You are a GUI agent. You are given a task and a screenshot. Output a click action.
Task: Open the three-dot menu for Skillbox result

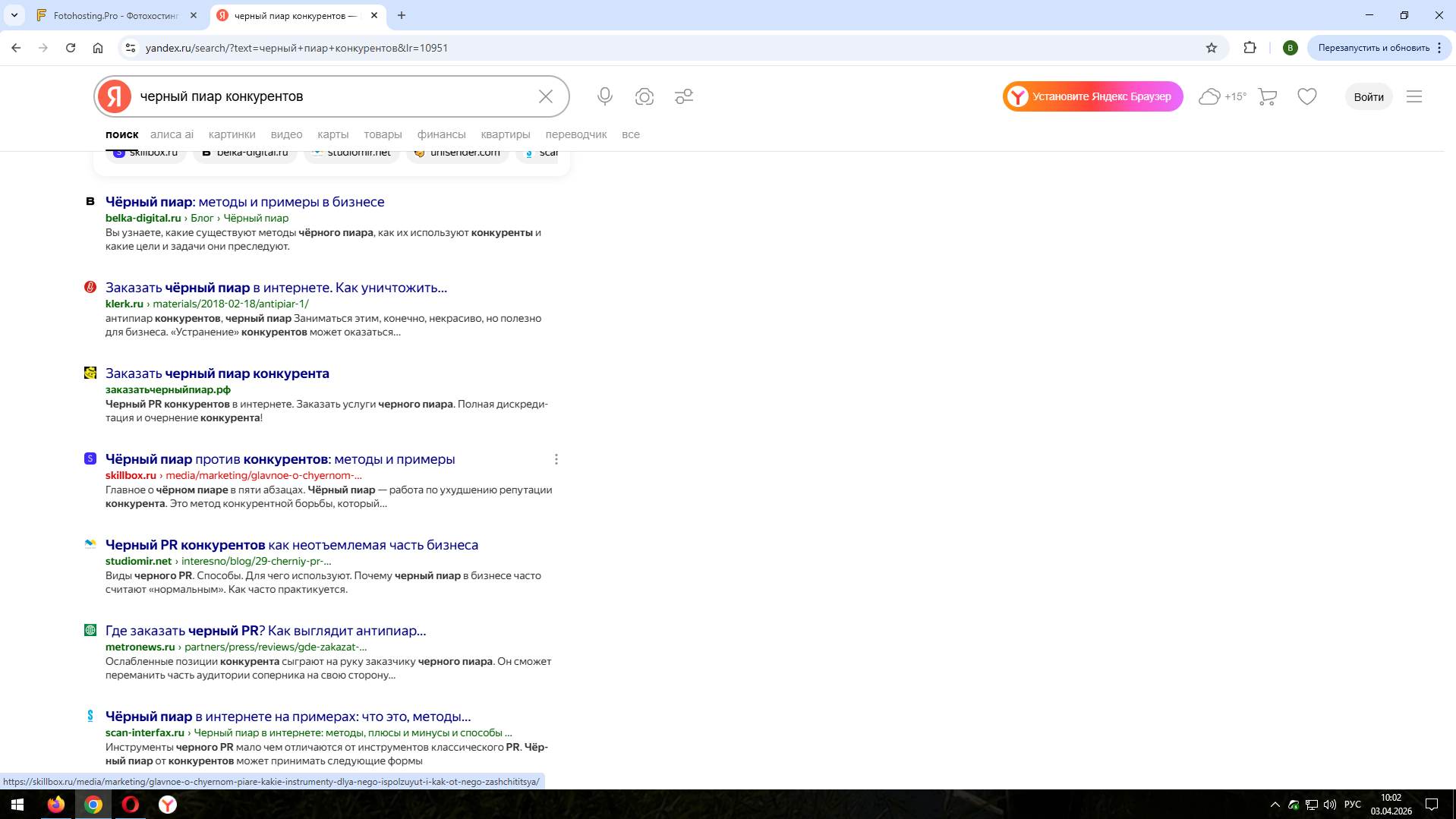[556, 459]
